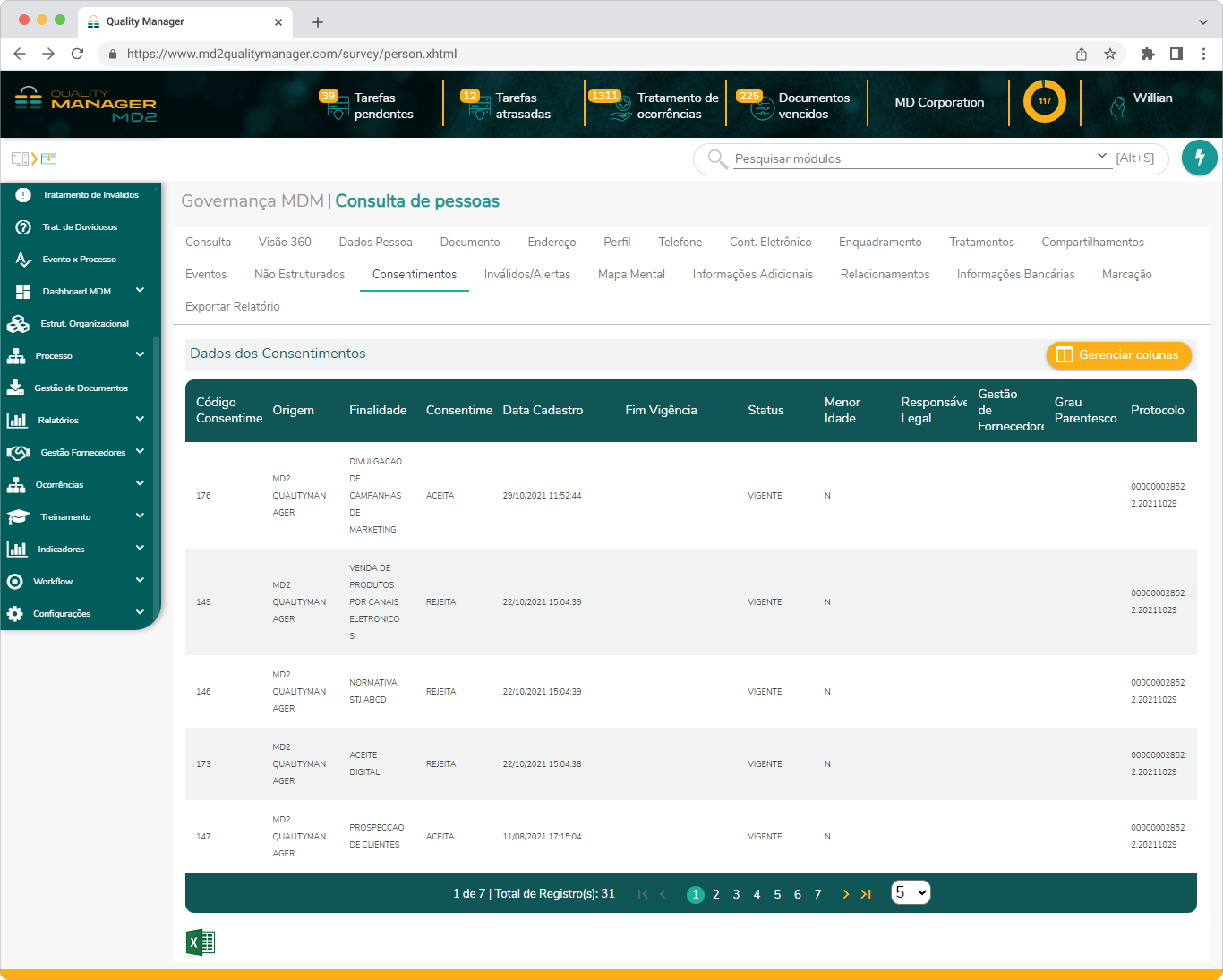Switch to the Visão 360 tab
Image resolution: width=1223 pixels, height=980 pixels.
pos(285,242)
